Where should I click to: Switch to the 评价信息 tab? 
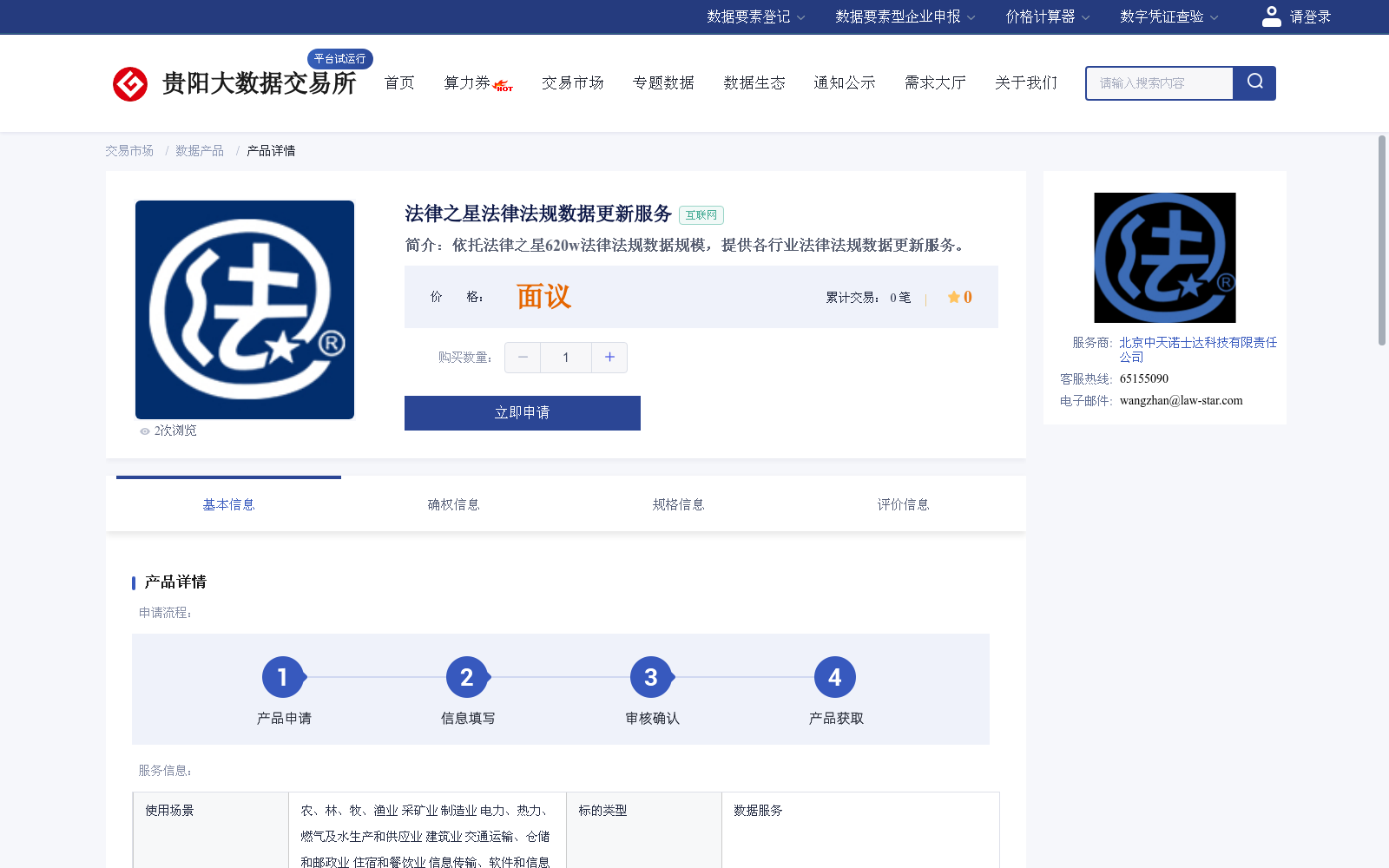click(903, 504)
